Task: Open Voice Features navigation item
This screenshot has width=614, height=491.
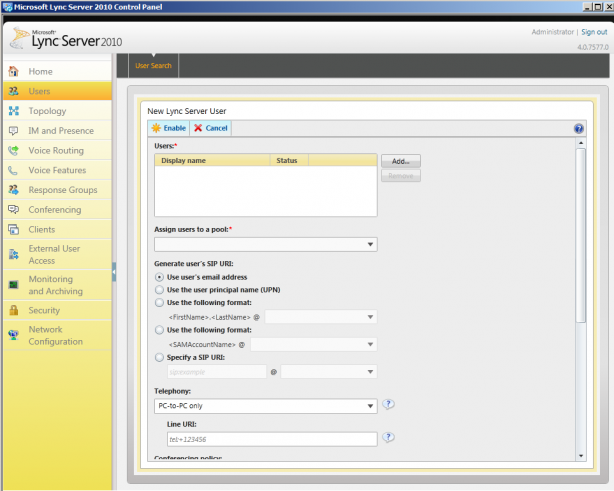Action: pos(57,170)
